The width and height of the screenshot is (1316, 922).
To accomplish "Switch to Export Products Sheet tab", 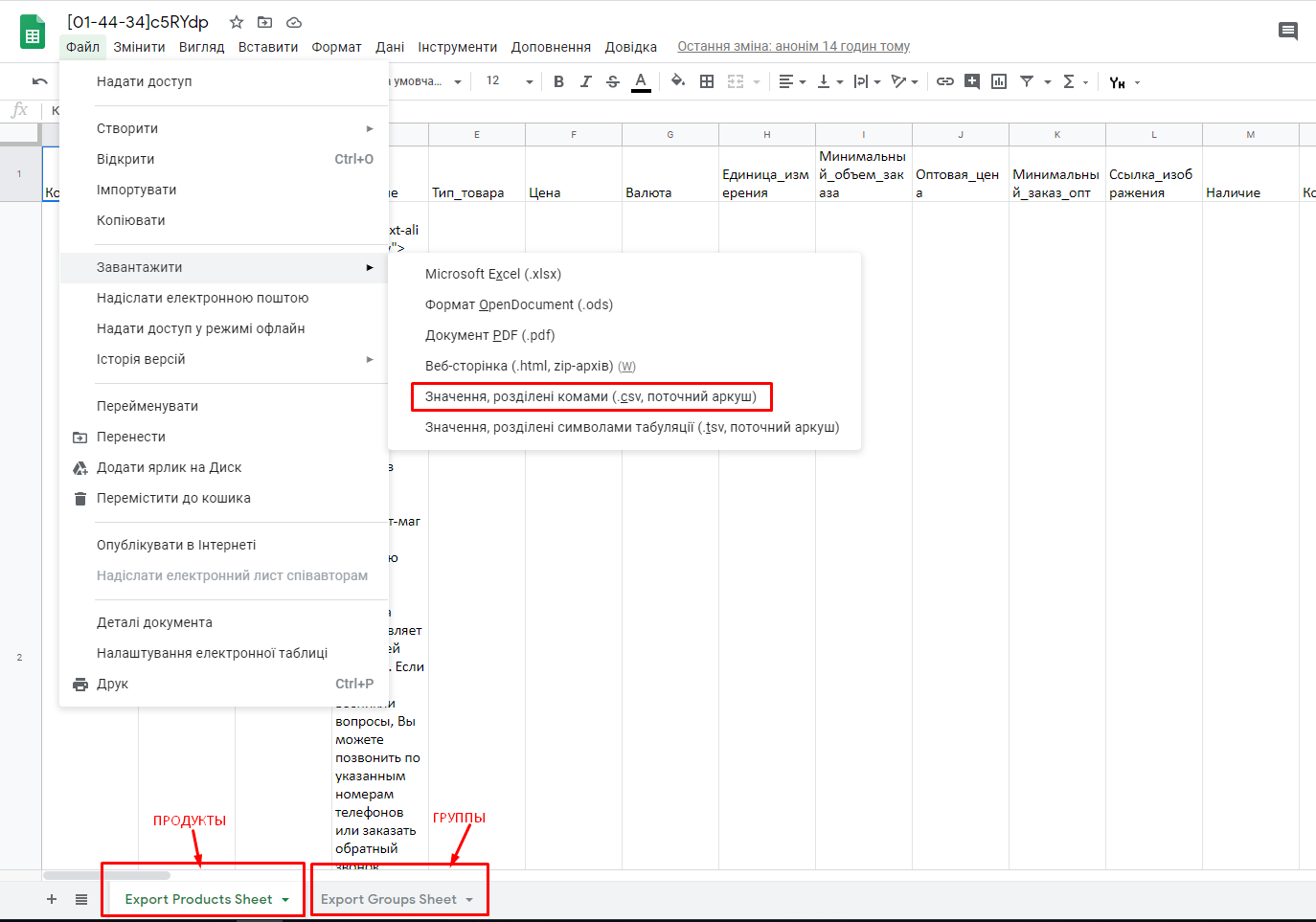I will tap(198, 899).
